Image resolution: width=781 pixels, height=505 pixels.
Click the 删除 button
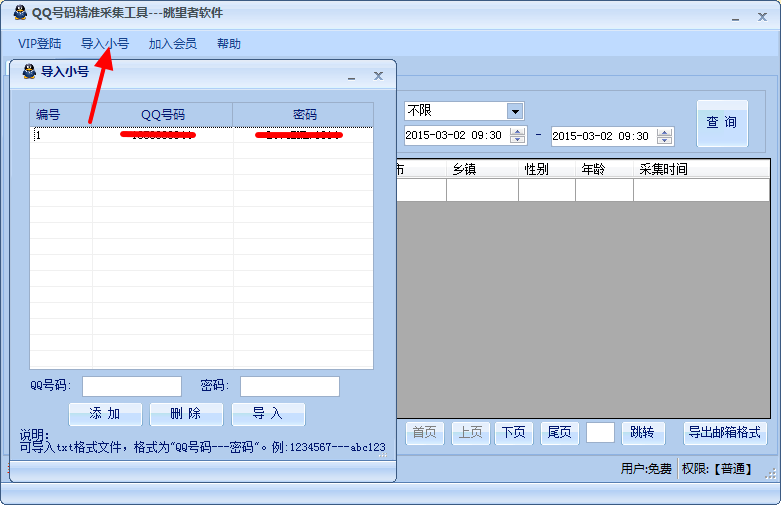(186, 414)
